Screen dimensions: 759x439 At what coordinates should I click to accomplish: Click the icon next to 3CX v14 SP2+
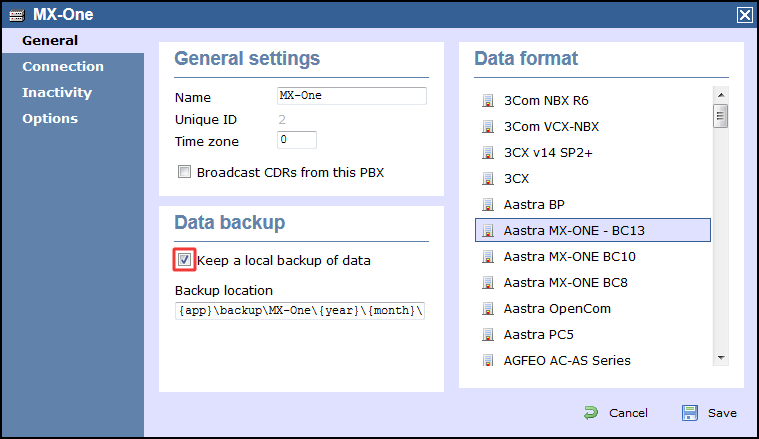pos(488,153)
